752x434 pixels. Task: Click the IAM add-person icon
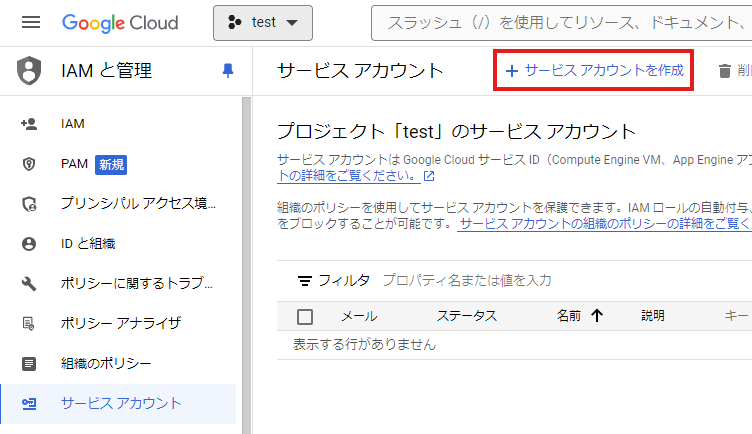(x=29, y=124)
